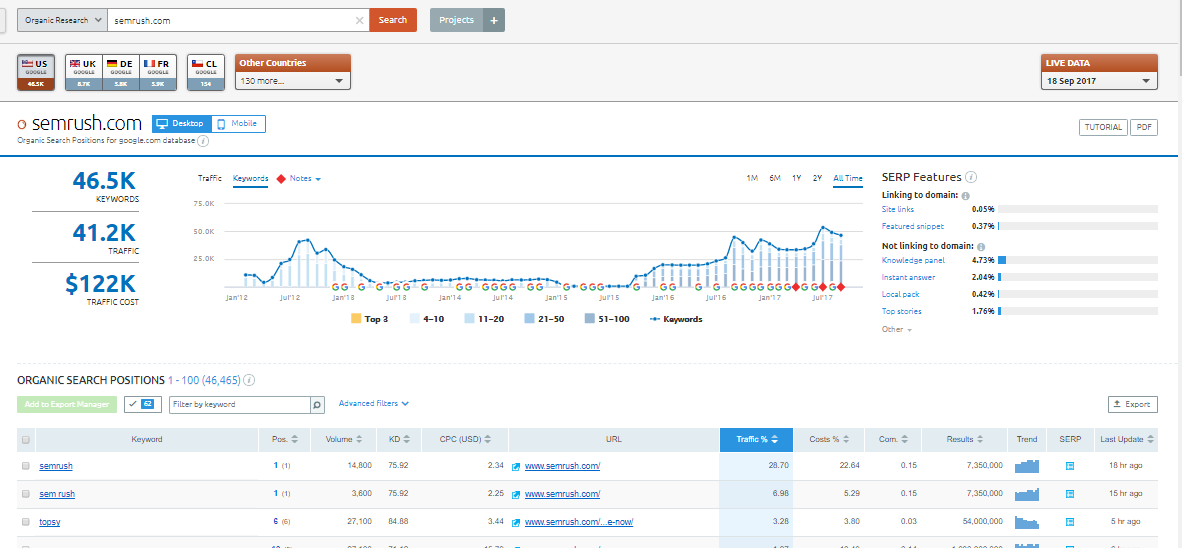Select the UK Google database

tap(84, 72)
